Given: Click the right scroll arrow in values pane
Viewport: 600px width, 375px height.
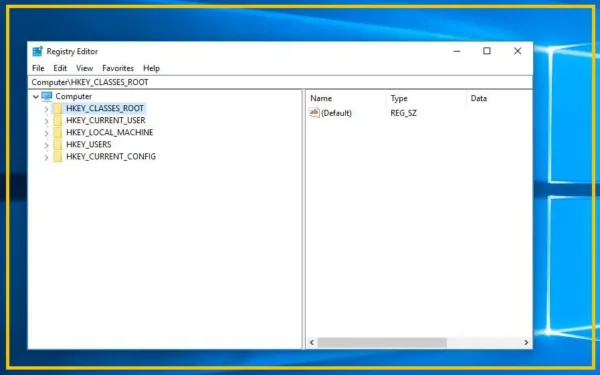Looking at the screenshot, I should click(526, 342).
